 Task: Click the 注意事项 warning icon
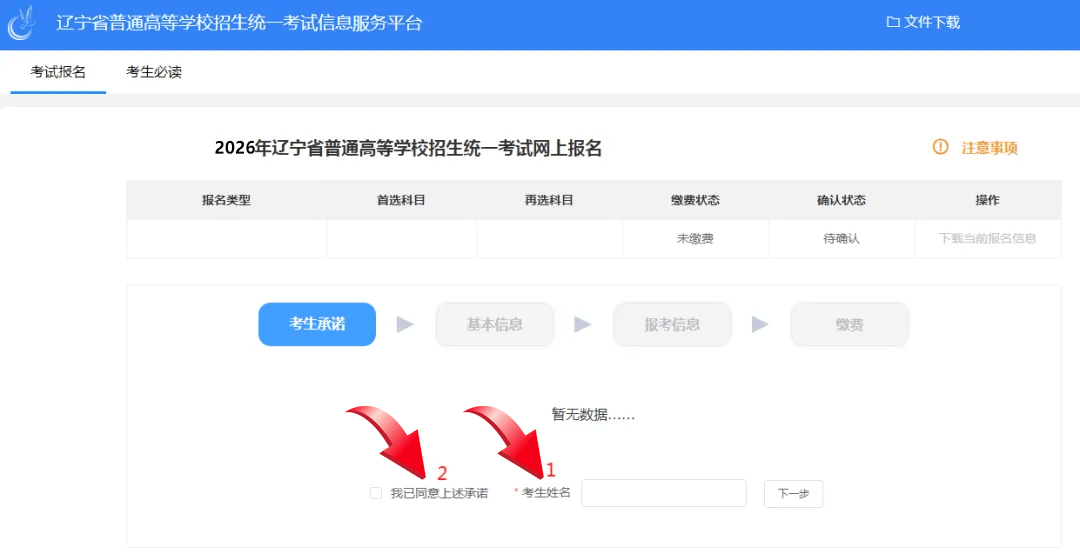tap(940, 147)
